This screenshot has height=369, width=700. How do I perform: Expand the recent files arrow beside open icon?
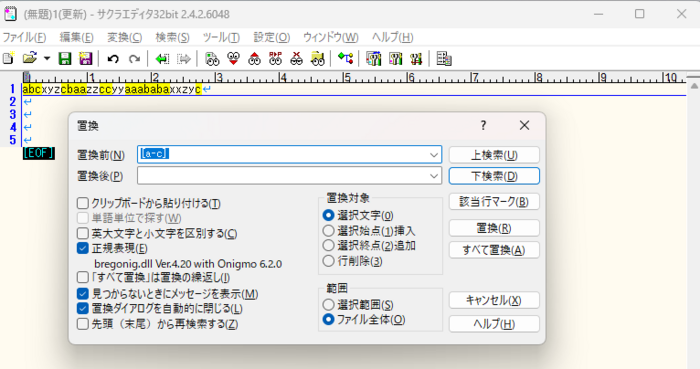click(x=47, y=58)
